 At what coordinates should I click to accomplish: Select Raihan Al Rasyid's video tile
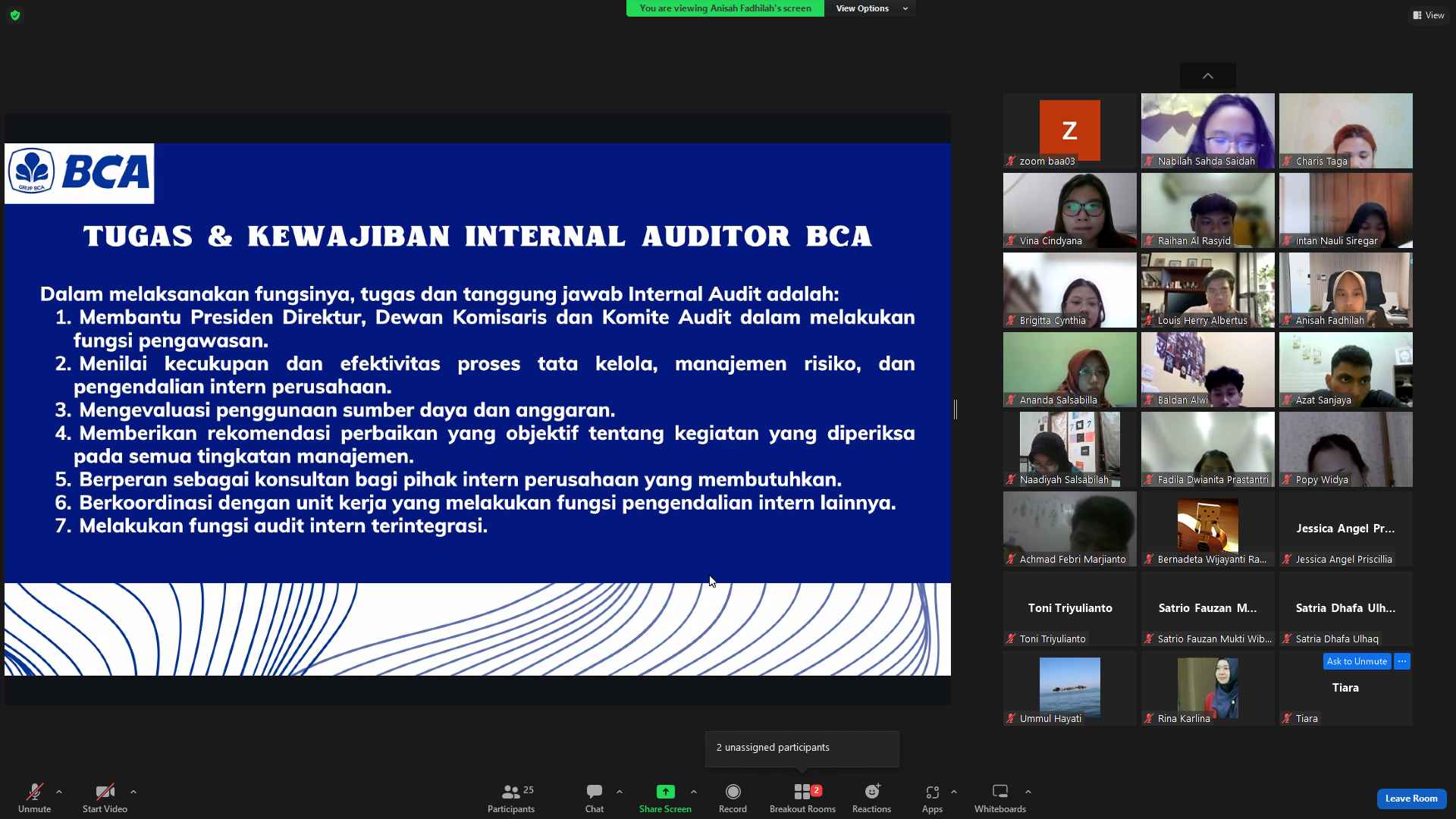(1208, 210)
